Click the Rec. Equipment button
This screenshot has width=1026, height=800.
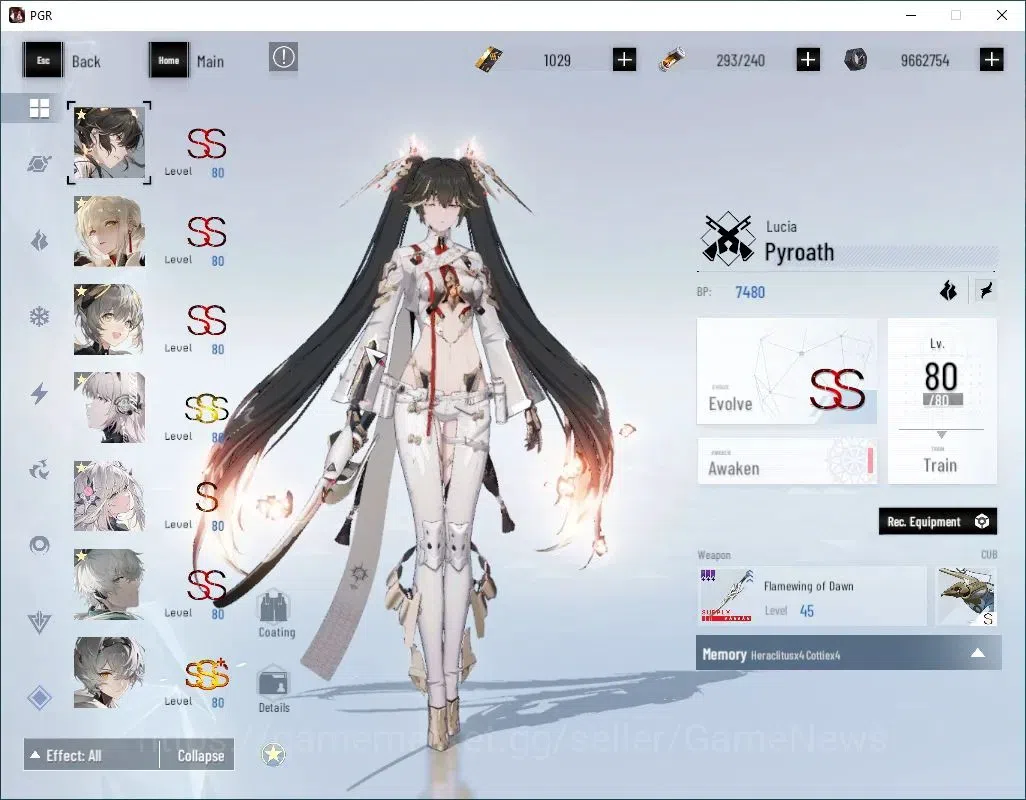click(x=938, y=521)
